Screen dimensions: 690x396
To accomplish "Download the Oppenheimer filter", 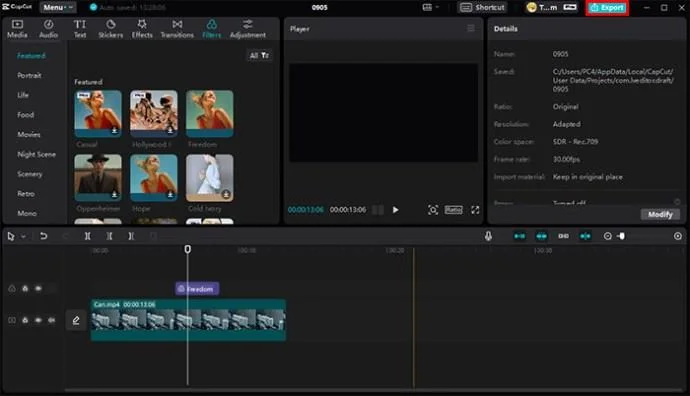I will click(x=114, y=194).
